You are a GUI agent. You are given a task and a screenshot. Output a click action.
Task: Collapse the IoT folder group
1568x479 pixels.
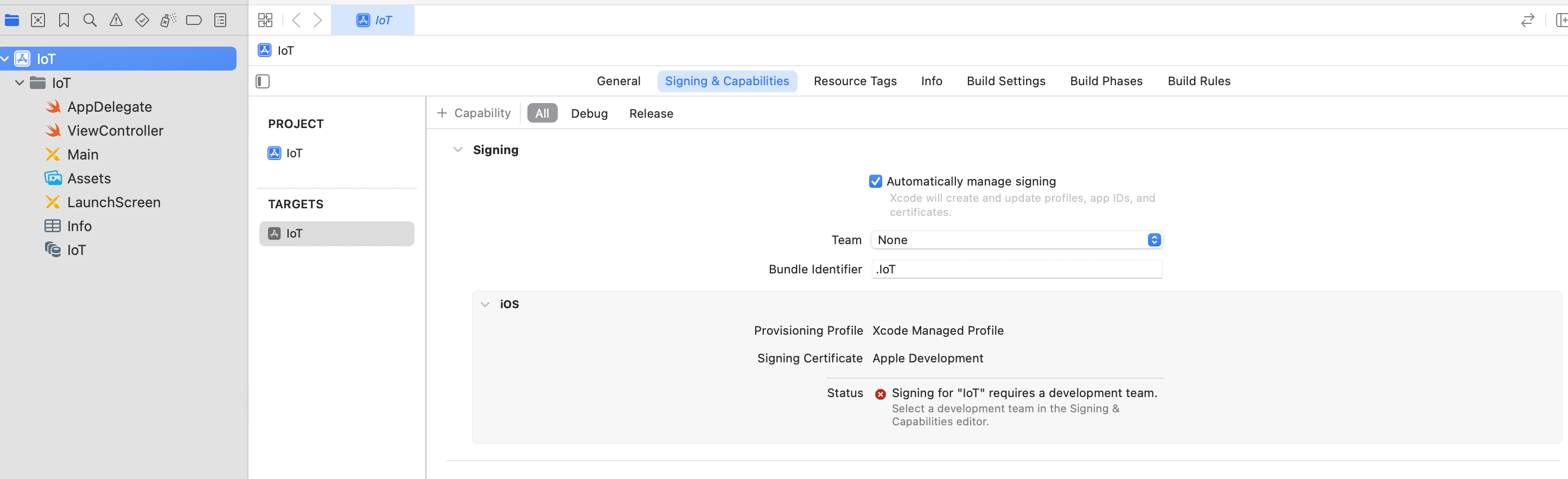point(20,82)
